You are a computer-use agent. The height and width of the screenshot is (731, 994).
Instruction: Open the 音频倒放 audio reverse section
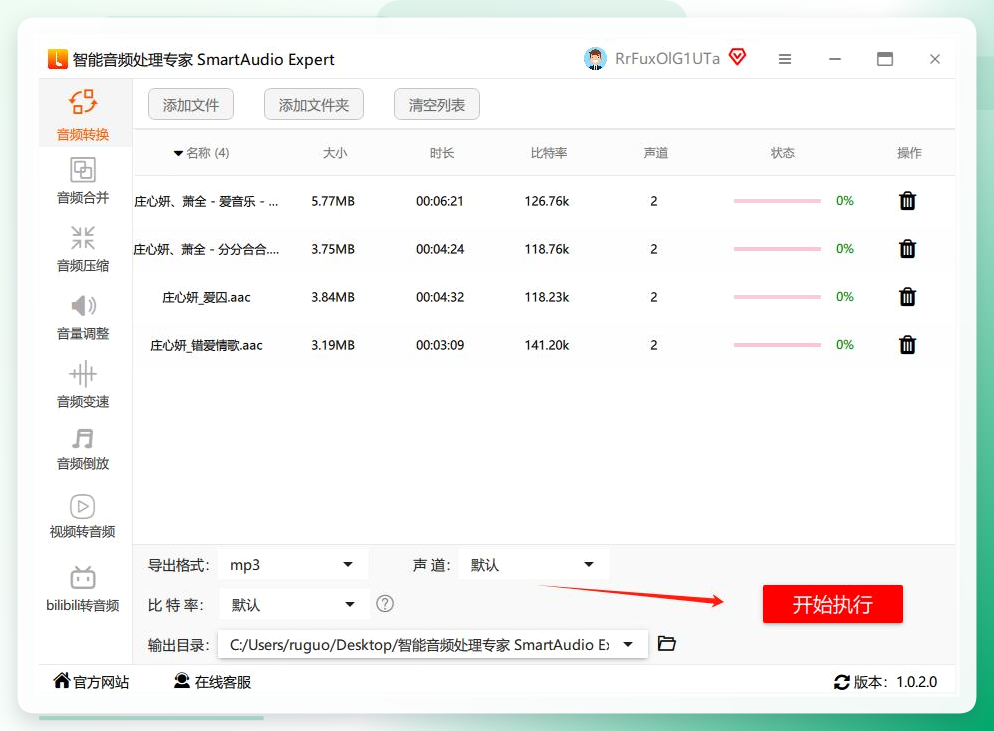click(83, 450)
